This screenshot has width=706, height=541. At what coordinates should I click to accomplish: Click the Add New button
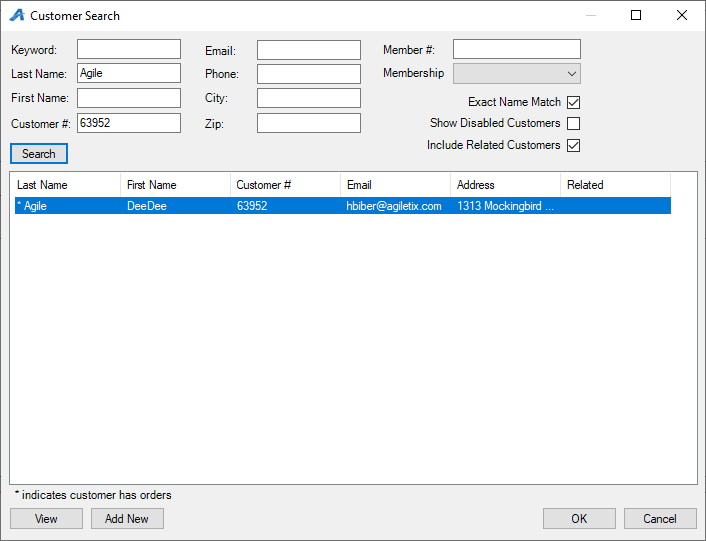pyautogui.click(x=127, y=518)
